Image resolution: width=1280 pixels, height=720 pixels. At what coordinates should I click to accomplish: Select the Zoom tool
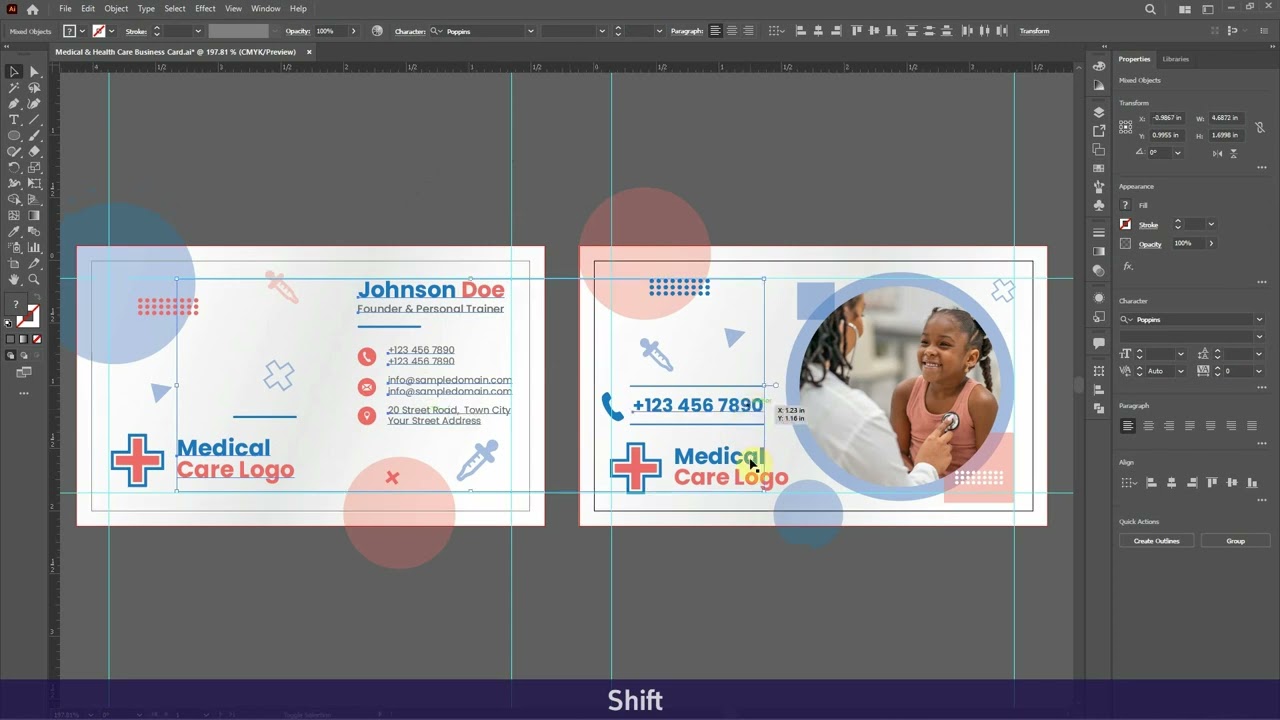point(34,280)
